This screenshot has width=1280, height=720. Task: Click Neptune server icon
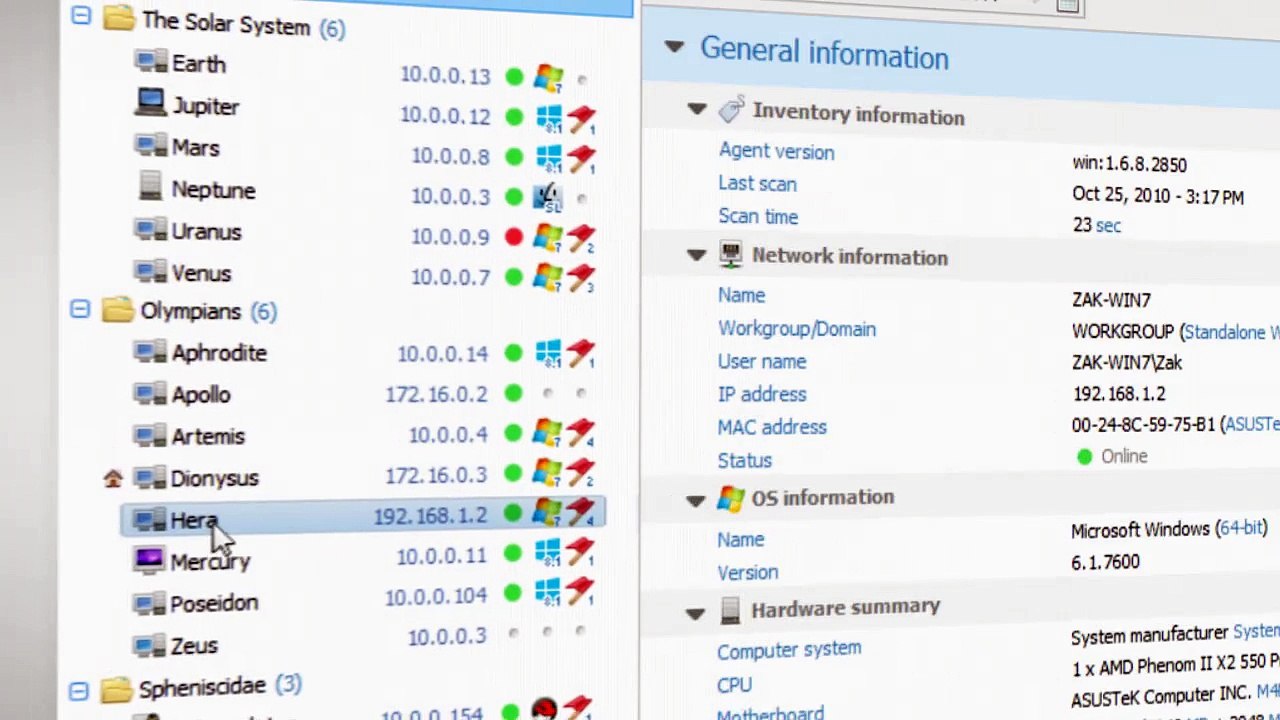(151, 186)
